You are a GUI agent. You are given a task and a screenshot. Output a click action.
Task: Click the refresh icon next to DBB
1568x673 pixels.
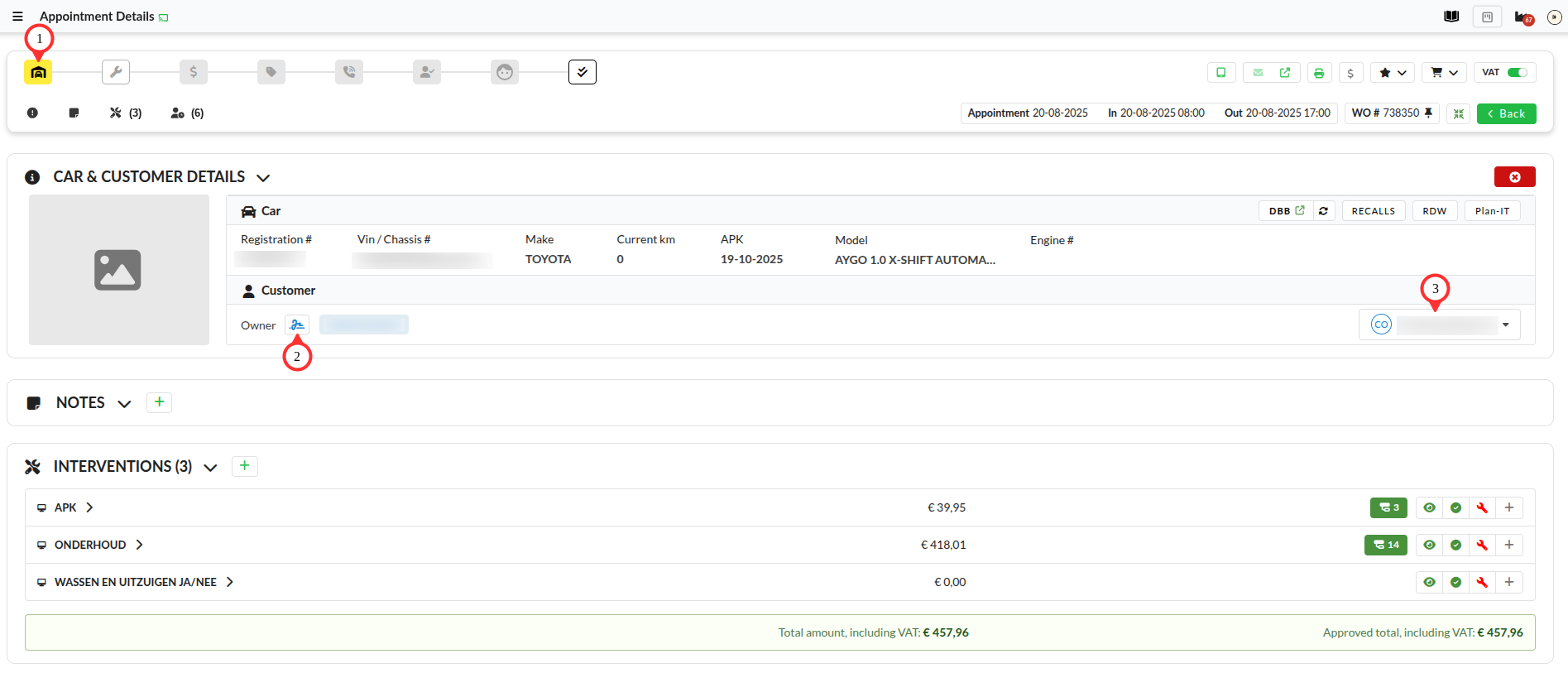tap(1323, 211)
